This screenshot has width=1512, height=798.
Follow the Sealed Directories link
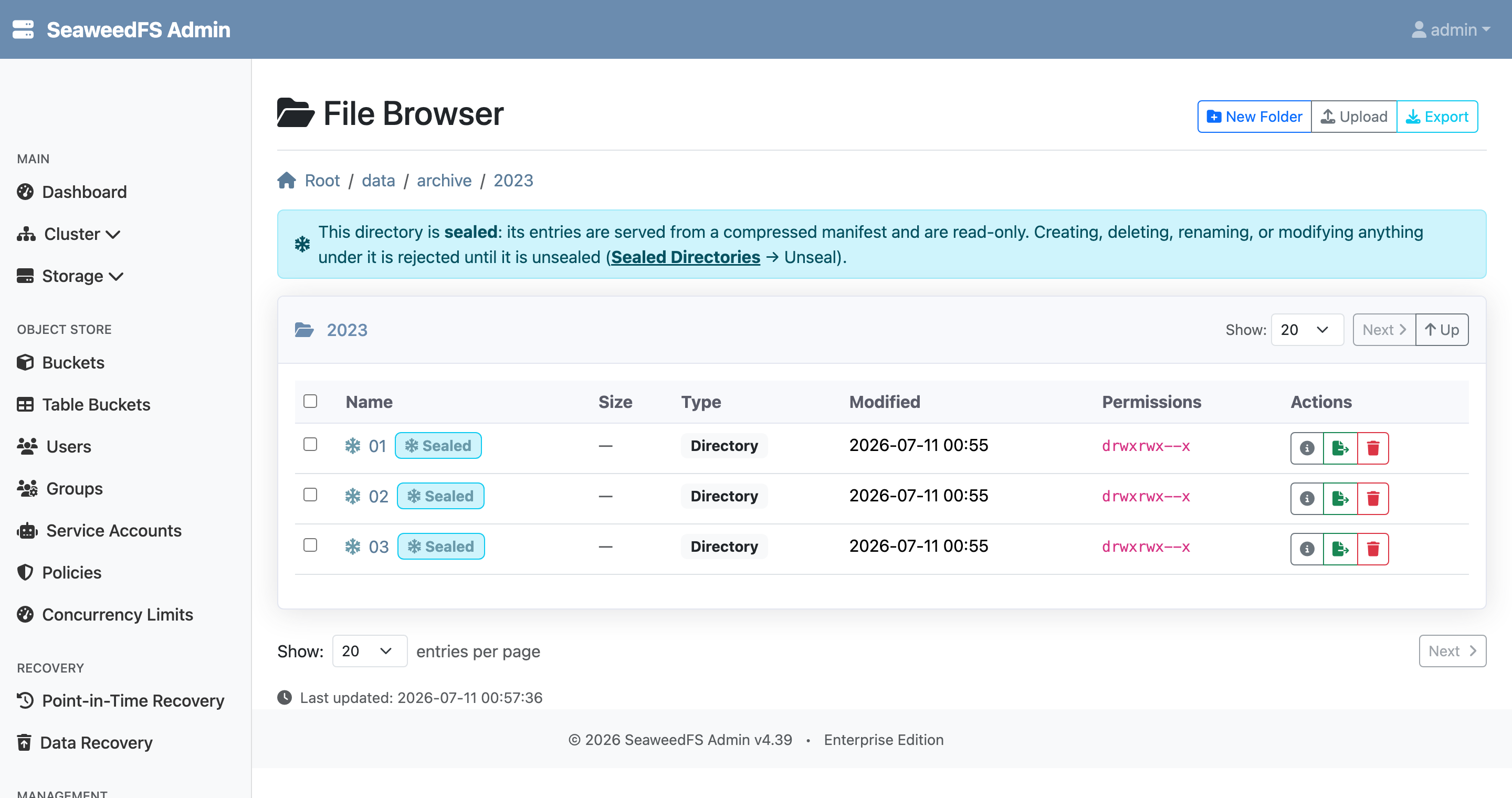point(686,257)
